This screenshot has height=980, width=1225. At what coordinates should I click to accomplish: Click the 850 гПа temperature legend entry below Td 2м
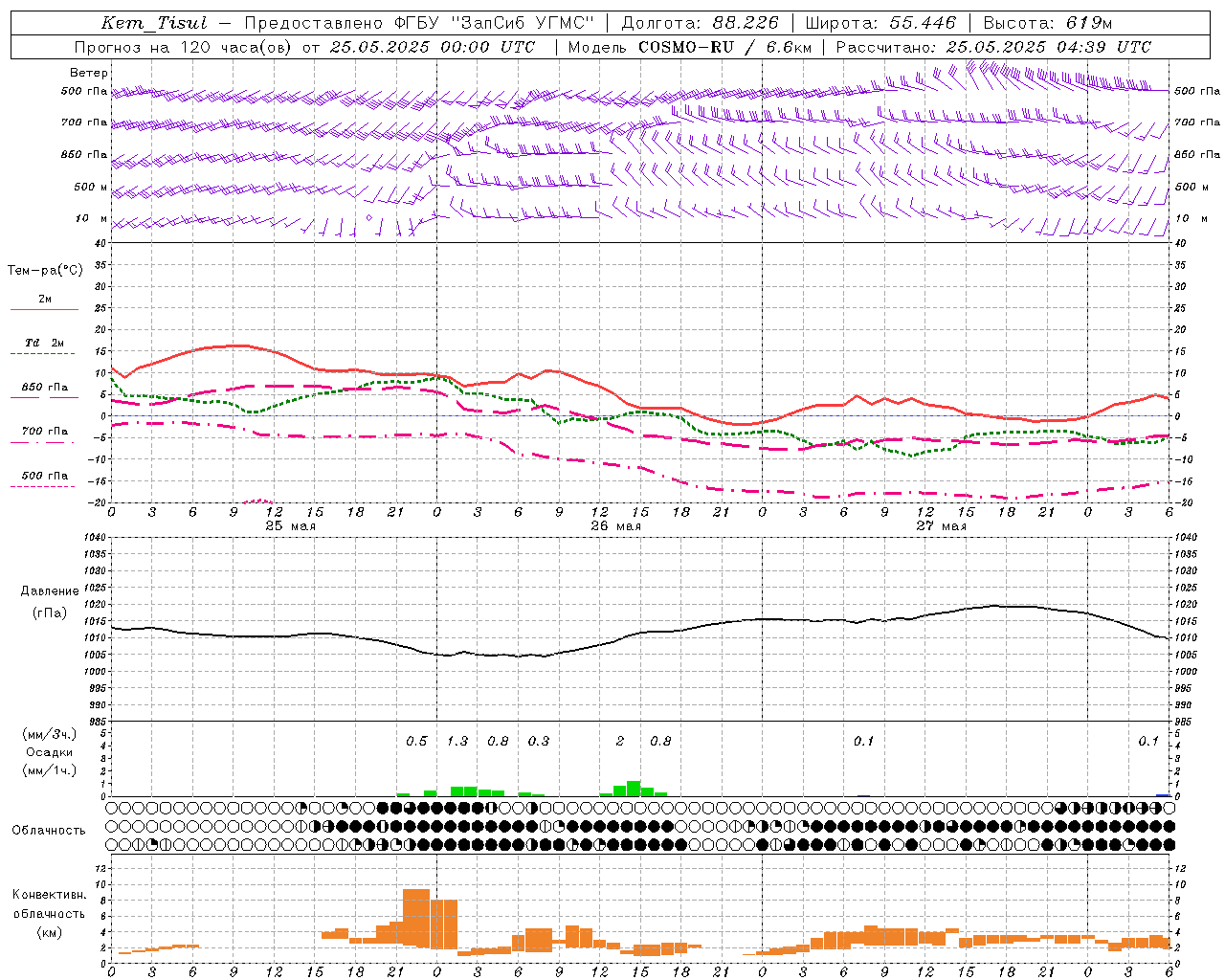pyautogui.click(x=44, y=388)
